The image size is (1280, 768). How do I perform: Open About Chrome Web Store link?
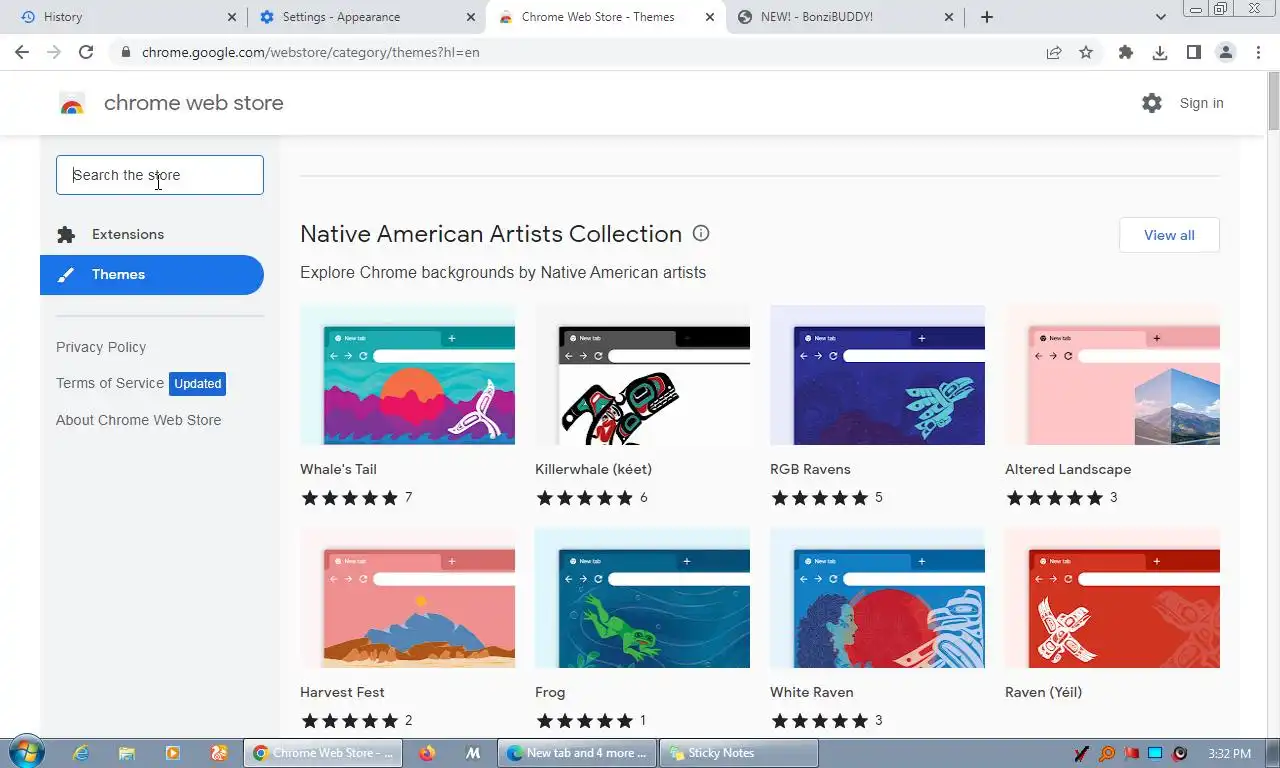[x=139, y=420]
